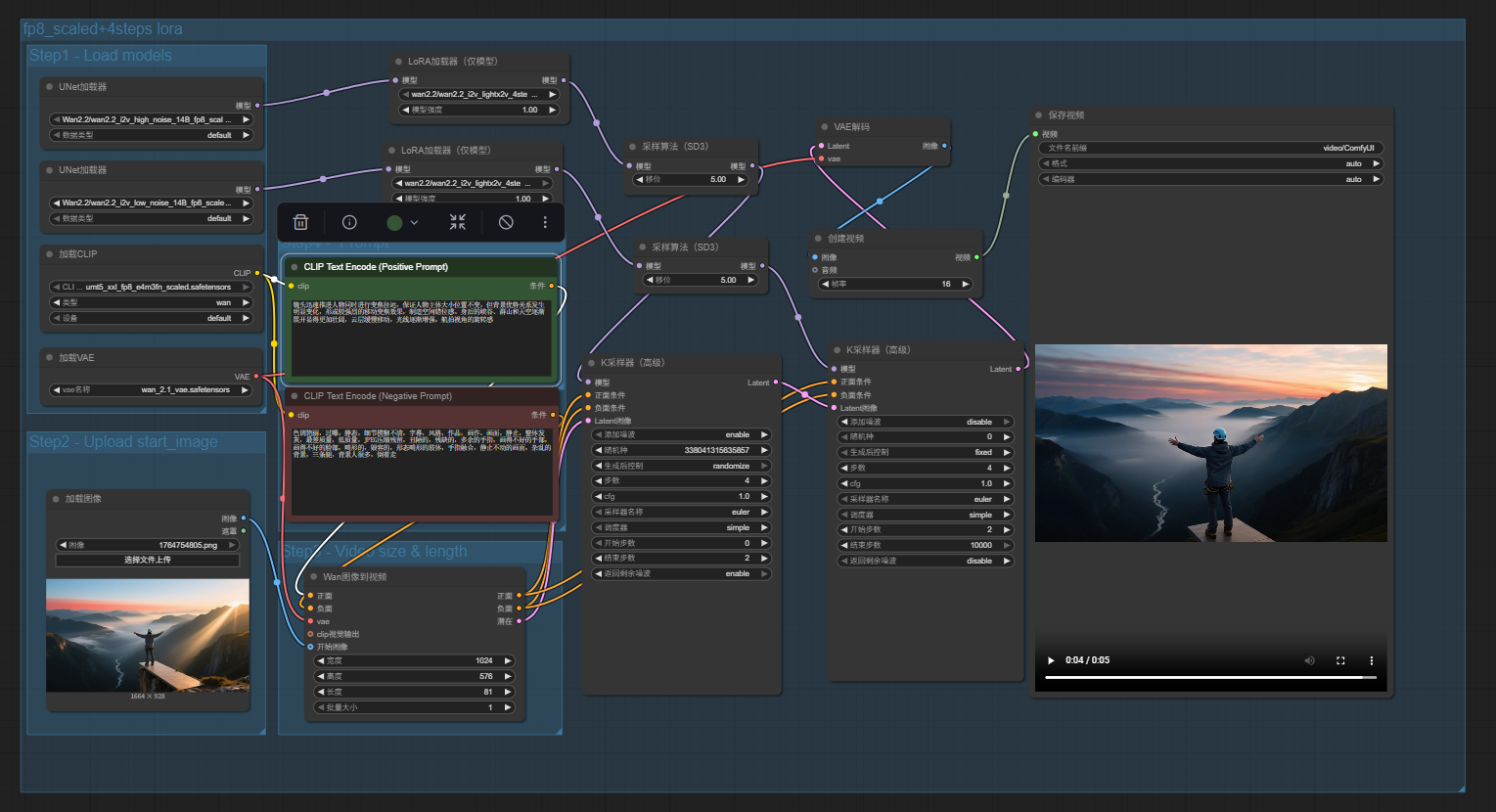
Task: Open the 类型 wan dropdown in 加载CLIP
Action: pos(152,303)
